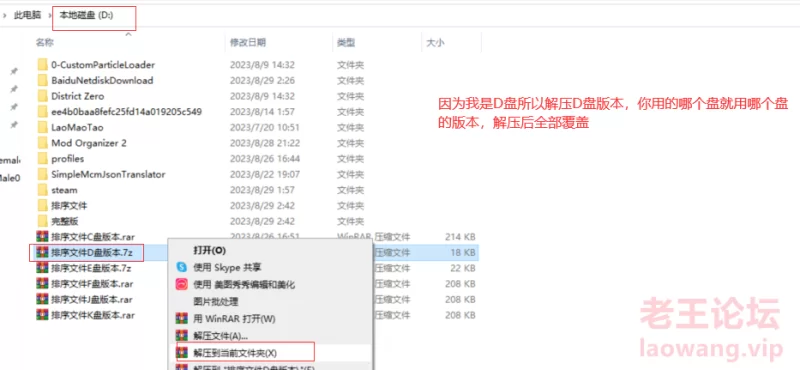The width and height of the screenshot is (800, 370).
Task: Choose 用 WinRAR 打开(W) menu entry
Action: 234,319
